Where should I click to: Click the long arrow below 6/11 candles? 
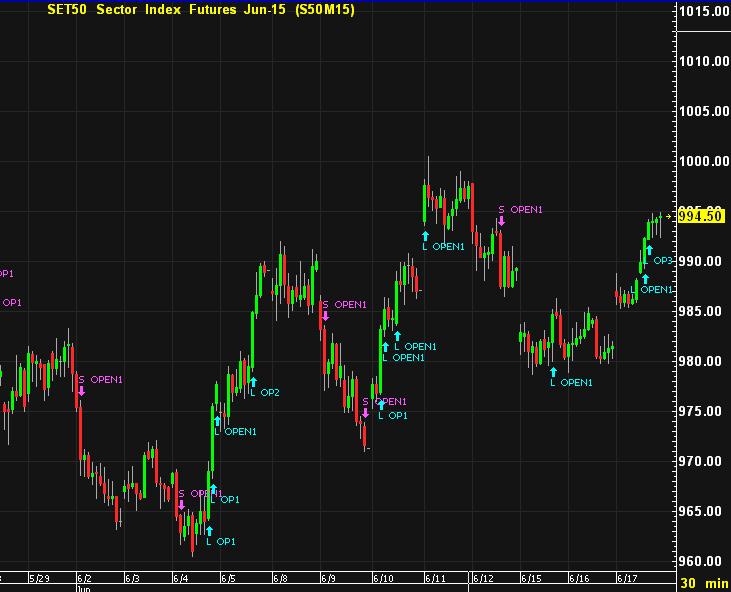click(425, 236)
